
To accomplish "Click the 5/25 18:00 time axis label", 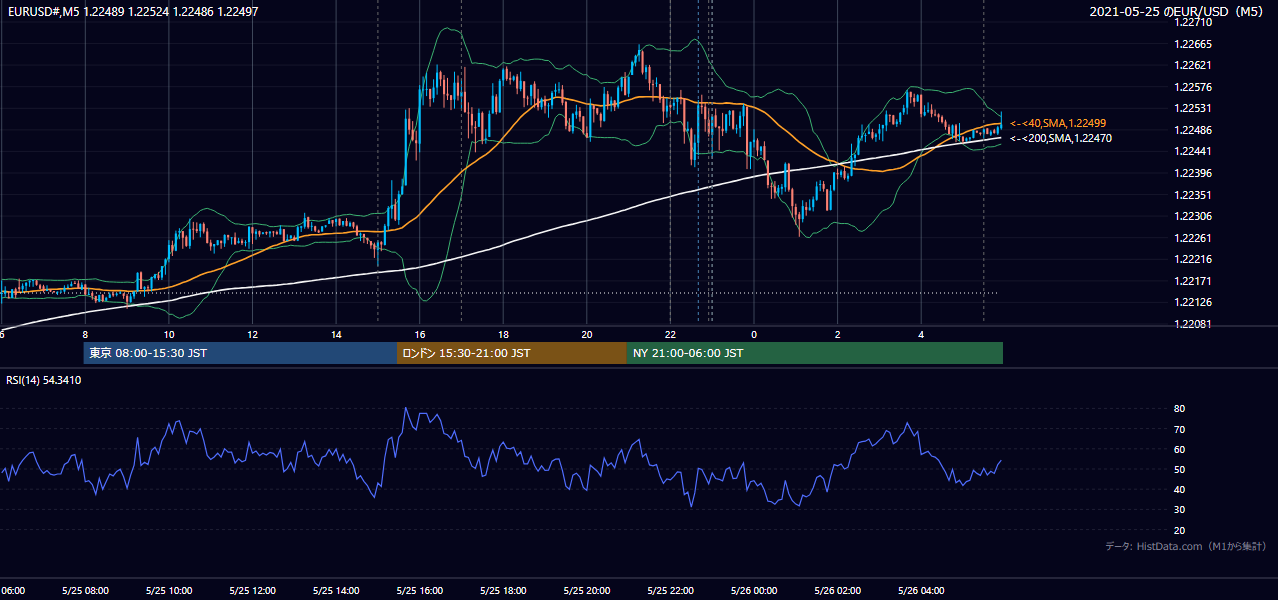I will [503, 591].
